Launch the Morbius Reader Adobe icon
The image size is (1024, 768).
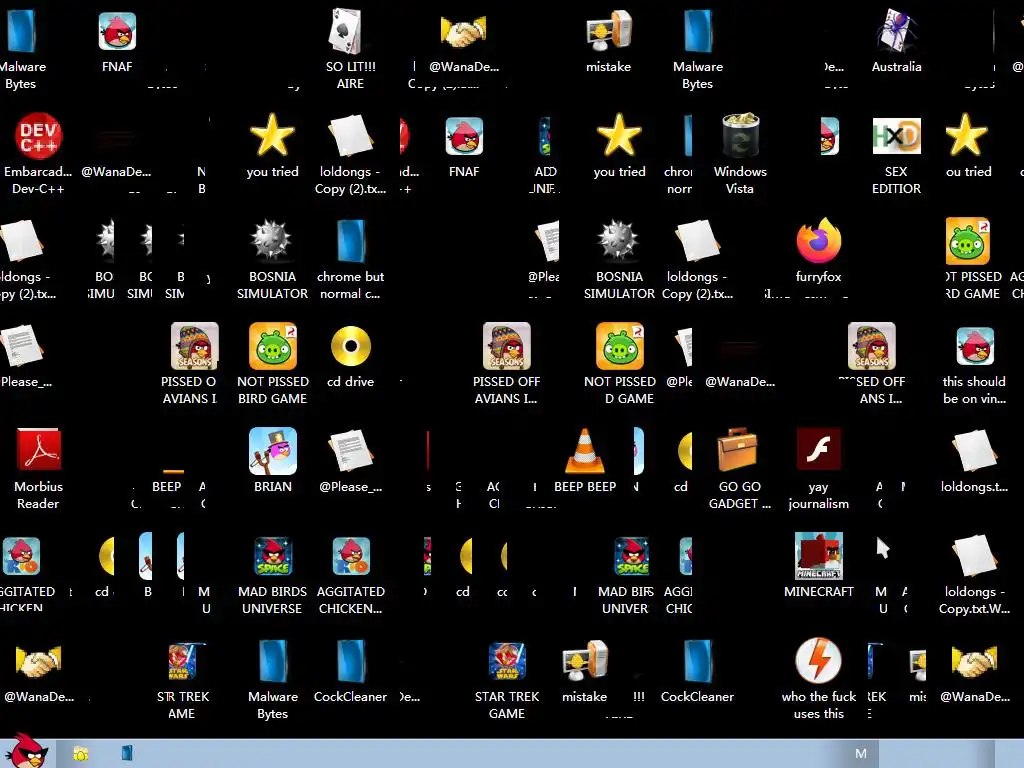tap(39, 449)
